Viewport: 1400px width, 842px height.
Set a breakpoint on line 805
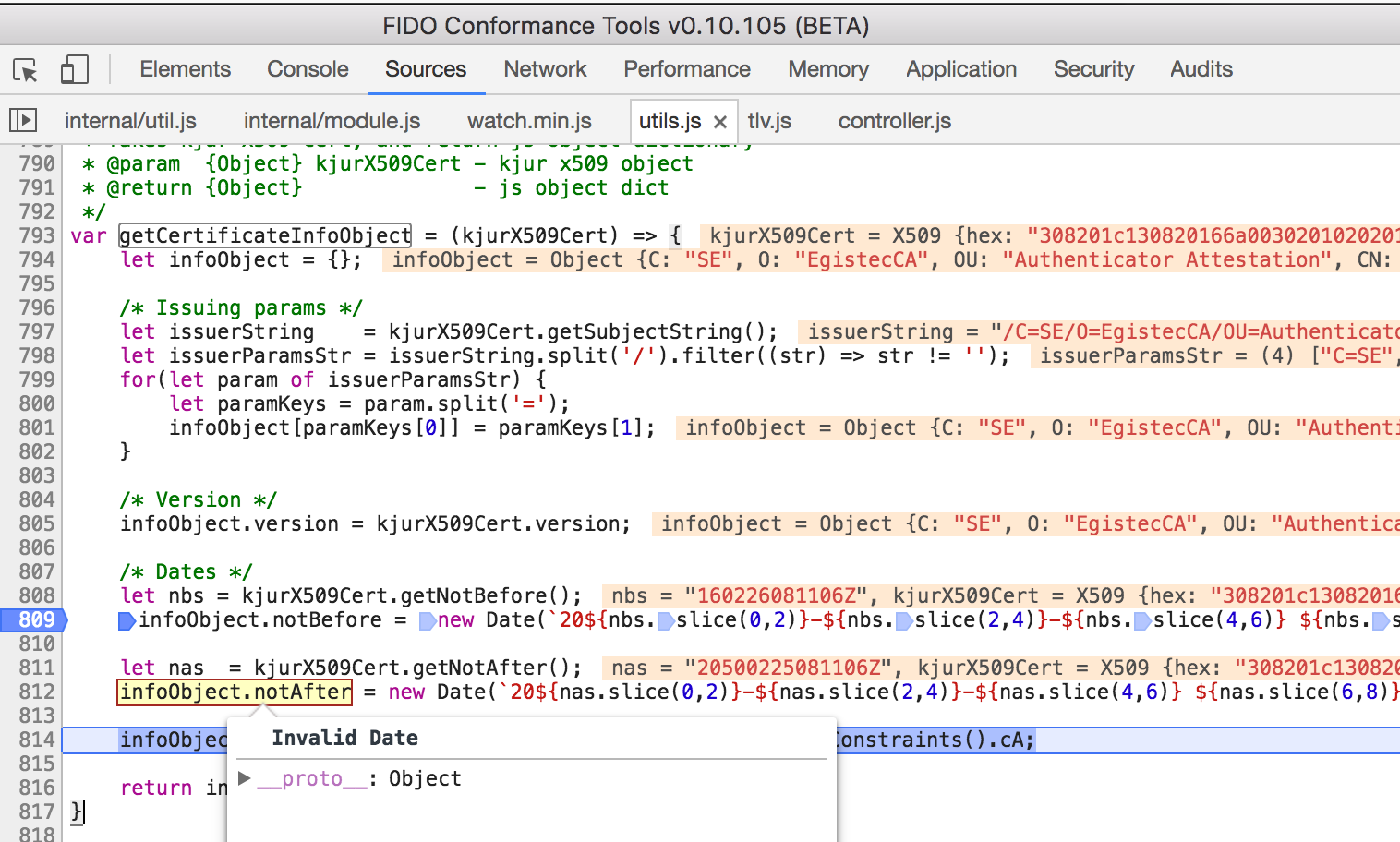(x=36, y=523)
